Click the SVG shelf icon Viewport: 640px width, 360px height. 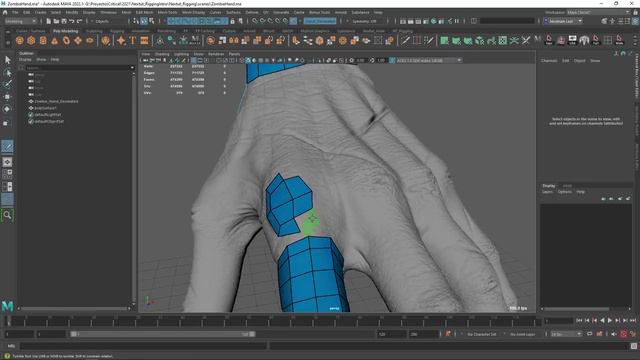[x=144, y=40]
